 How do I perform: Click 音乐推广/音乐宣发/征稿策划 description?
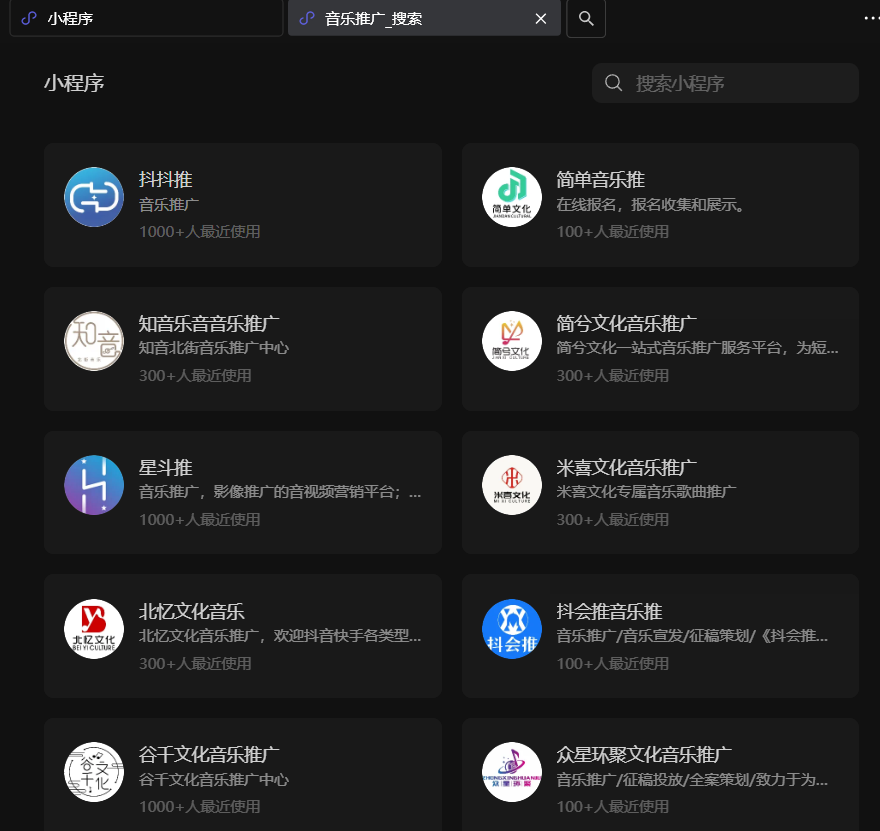point(691,636)
